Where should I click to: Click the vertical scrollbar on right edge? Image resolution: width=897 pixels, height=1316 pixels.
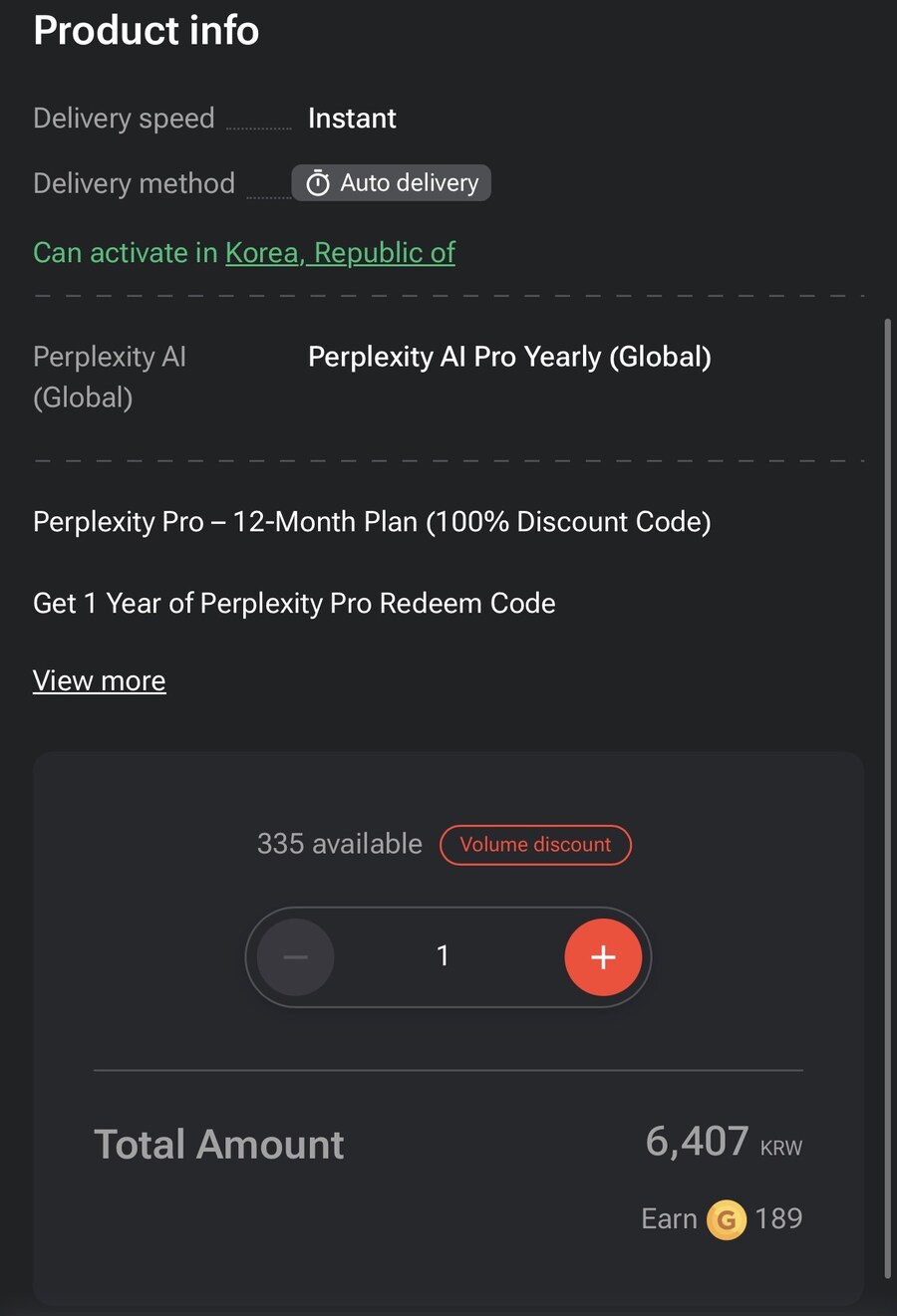click(x=887, y=797)
